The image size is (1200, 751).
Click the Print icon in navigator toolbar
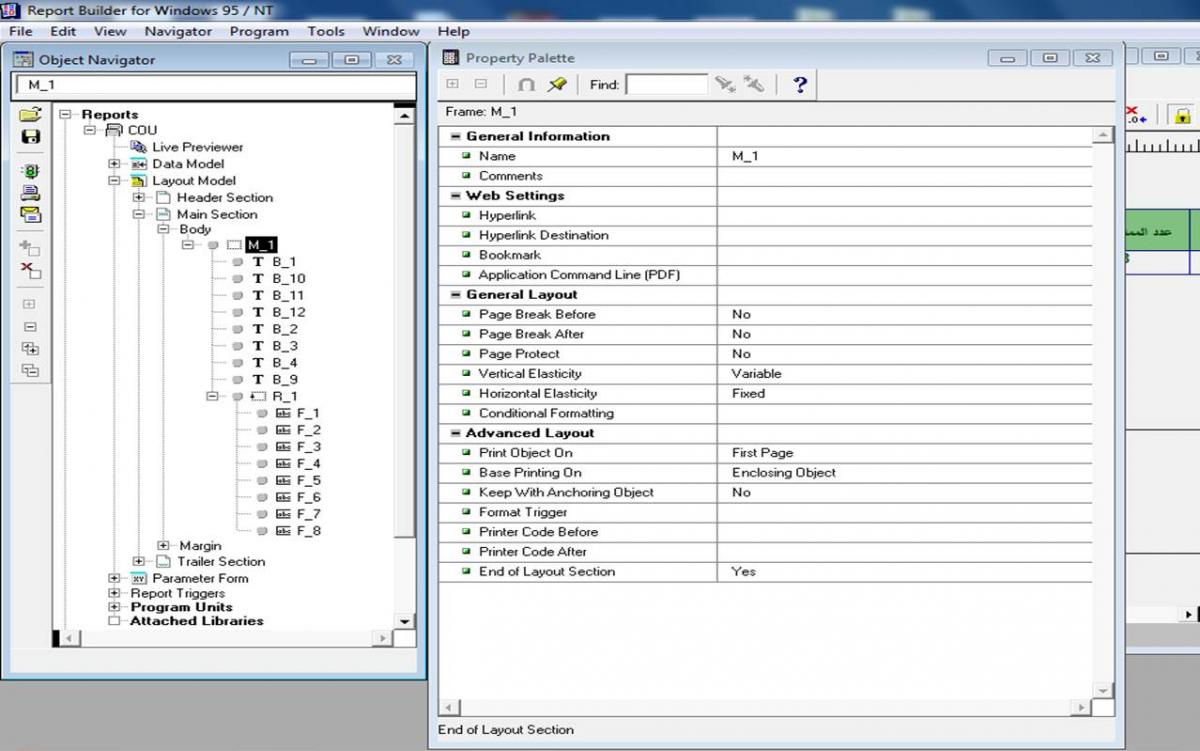(30, 193)
